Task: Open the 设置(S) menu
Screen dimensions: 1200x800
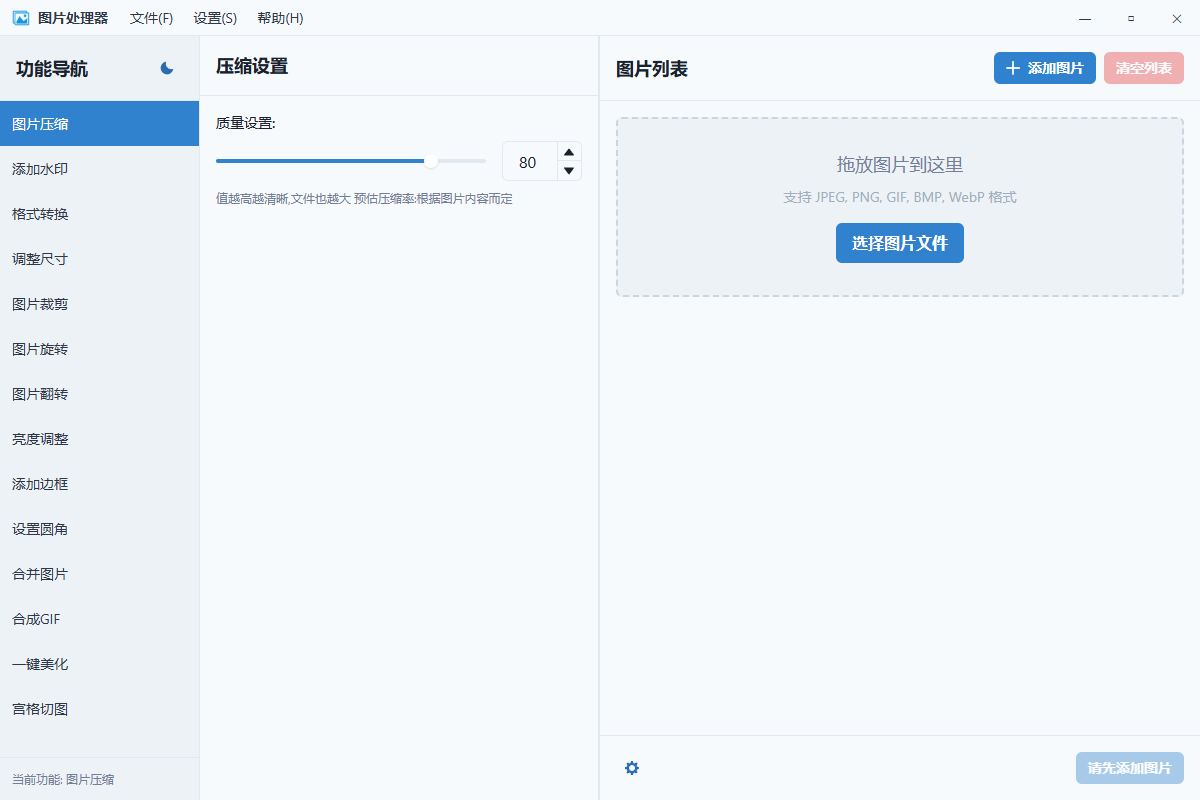Action: click(215, 18)
